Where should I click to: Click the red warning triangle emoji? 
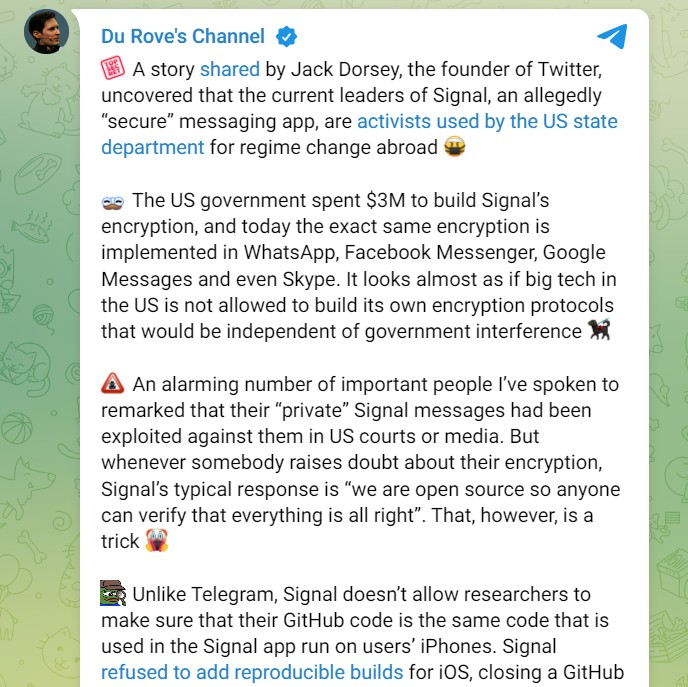pos(113,384)
